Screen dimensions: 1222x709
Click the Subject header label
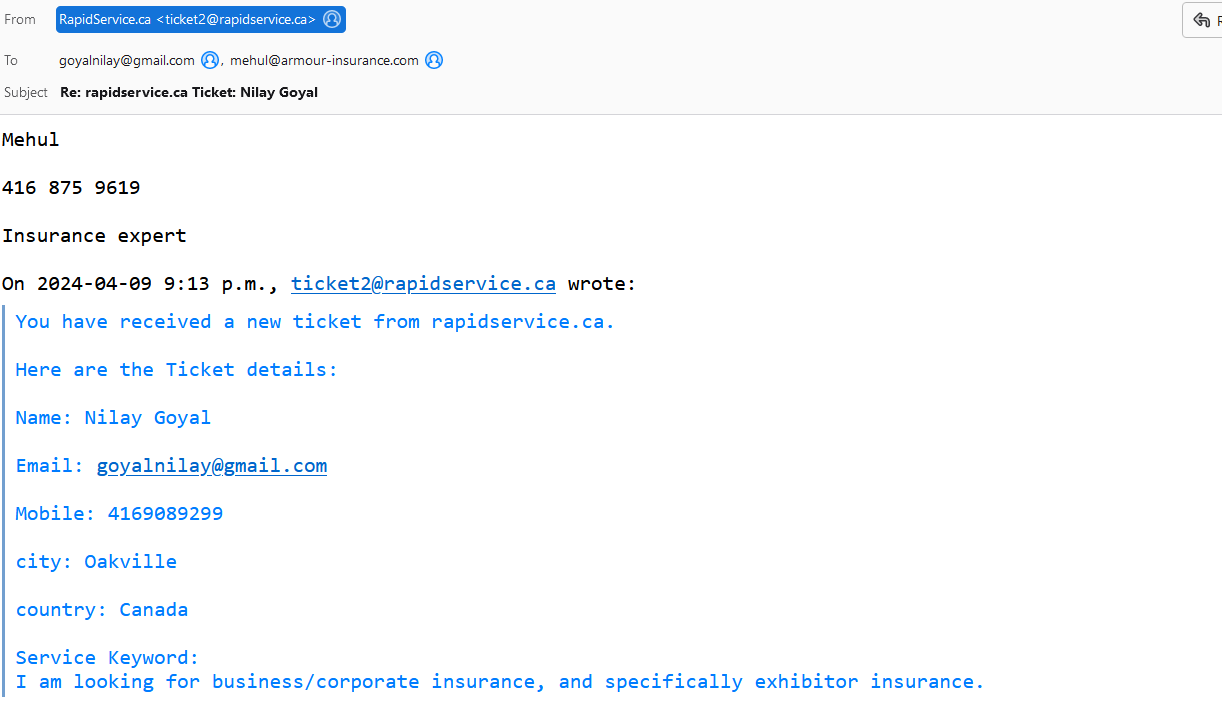point(26,92)
